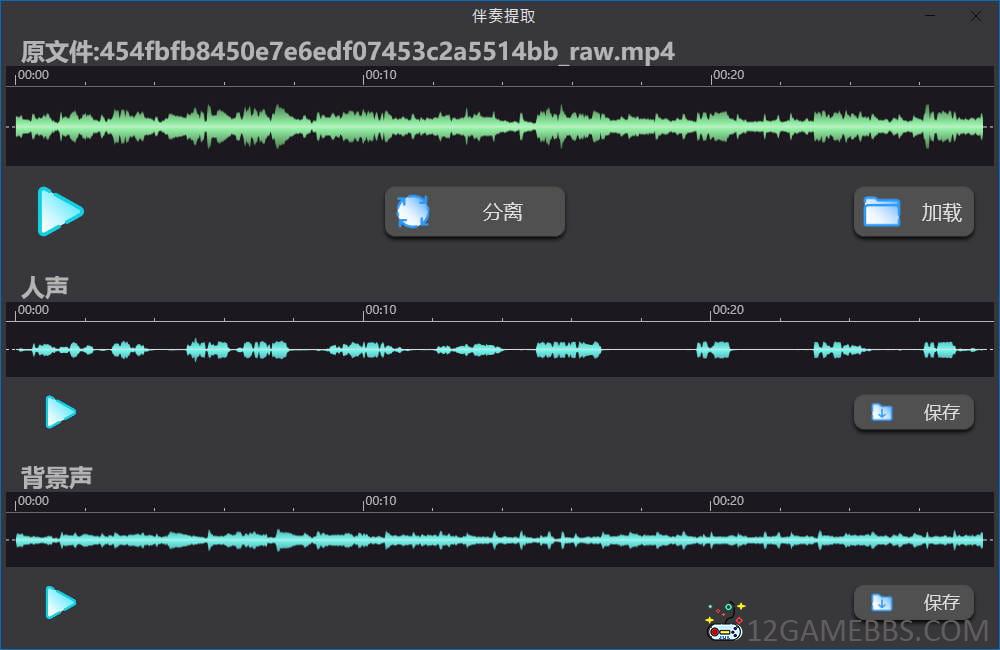The width and height of the screenshot is (1000, 650).
Task: Click the 00:00 marker on 背景声 ruler
Action: point(33,501)
